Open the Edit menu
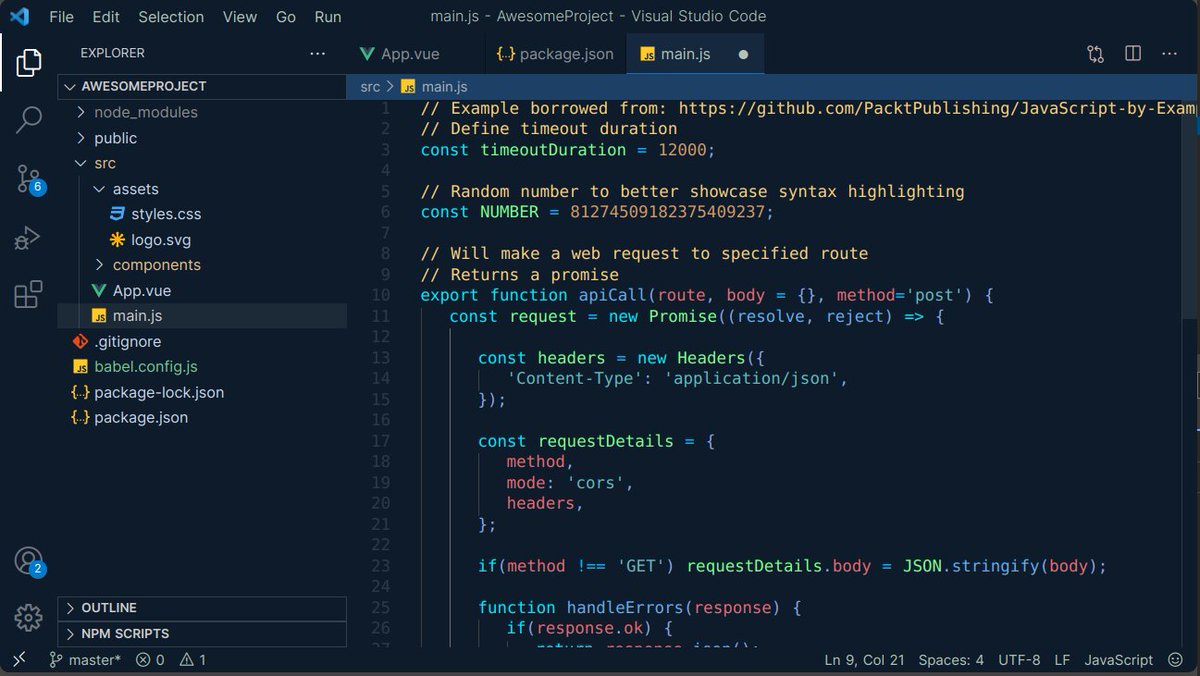Viewport: 1200px width, 676px height. click(105, 17)
